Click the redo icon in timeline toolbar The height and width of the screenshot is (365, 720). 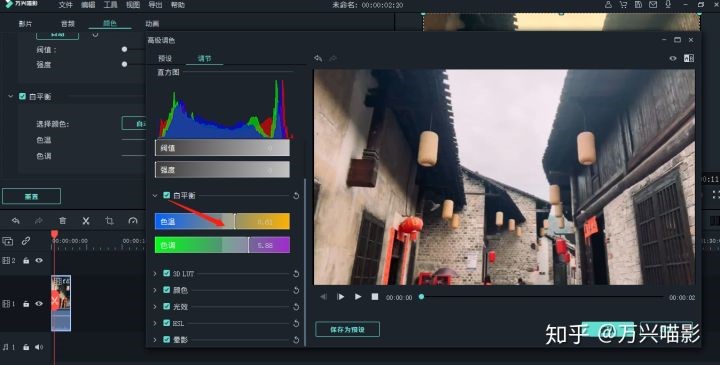click(39, 221)
